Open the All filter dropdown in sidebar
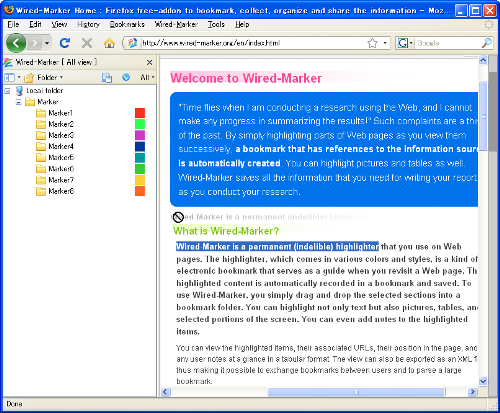The width and height of the screenshot is (500, 413). coord(147,77)
